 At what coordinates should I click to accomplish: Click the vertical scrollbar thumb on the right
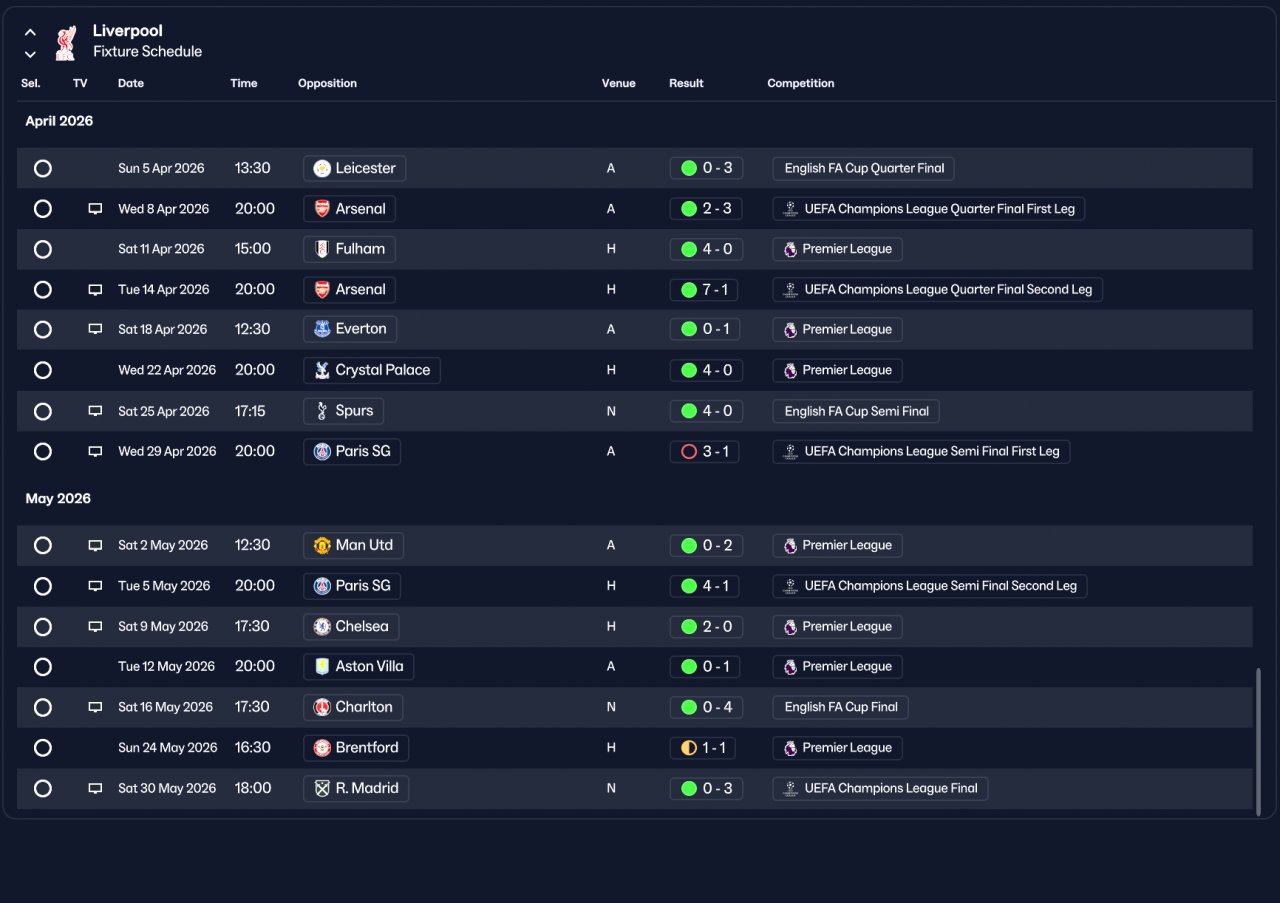point(1258,738)
